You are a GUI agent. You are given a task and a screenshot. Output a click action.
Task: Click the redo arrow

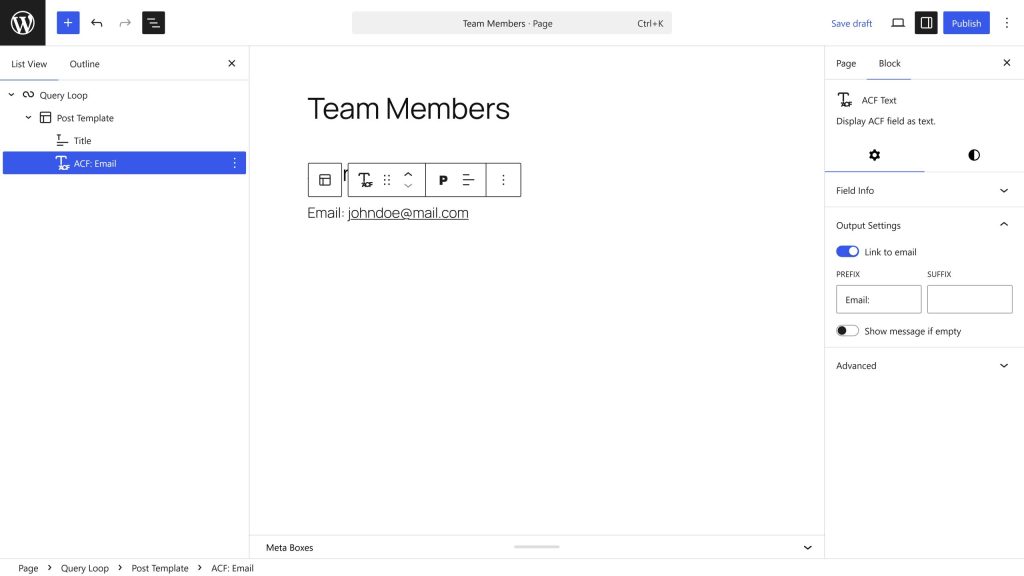coord(125,23)
